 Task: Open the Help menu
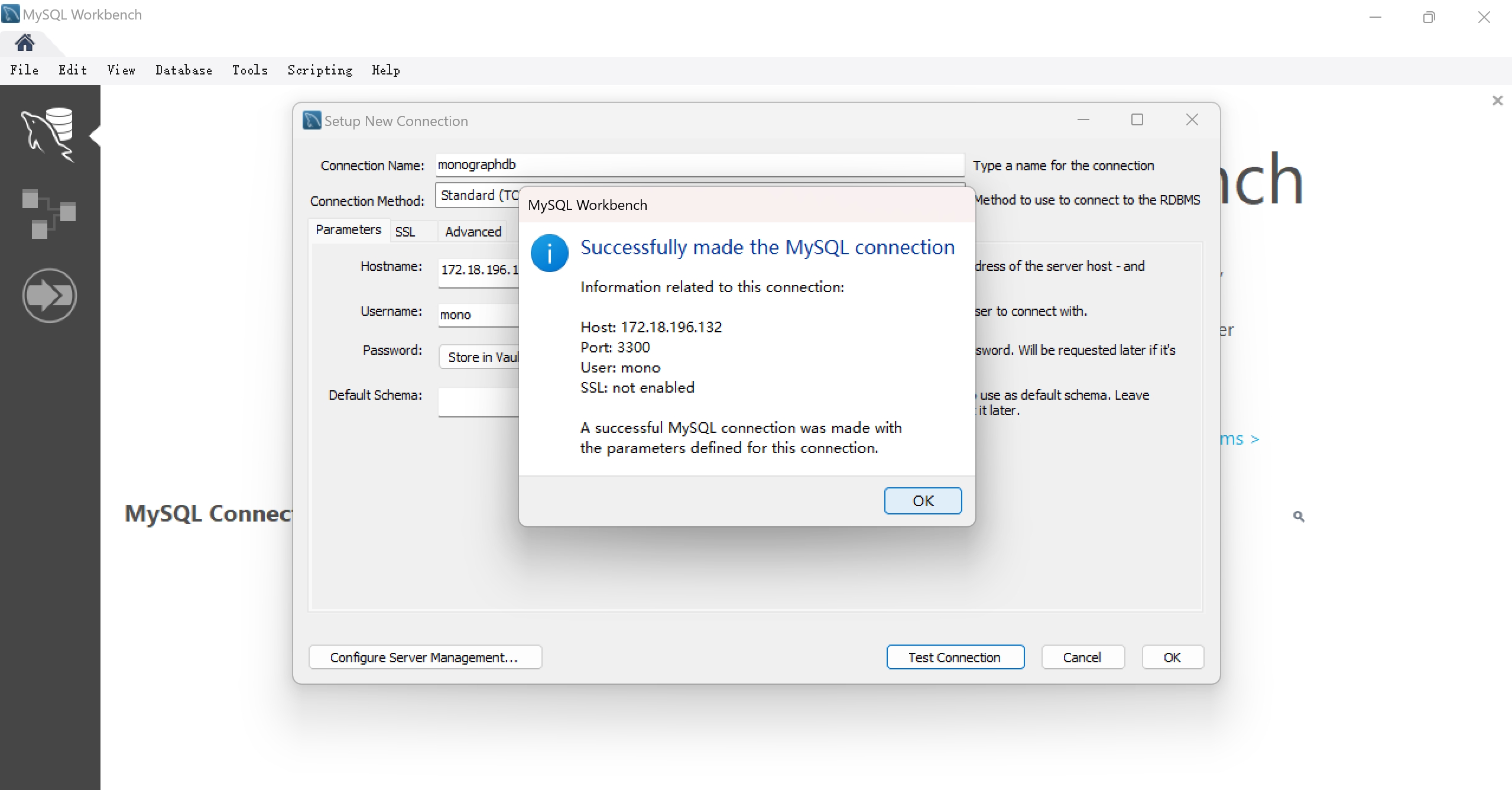(386, 70)
